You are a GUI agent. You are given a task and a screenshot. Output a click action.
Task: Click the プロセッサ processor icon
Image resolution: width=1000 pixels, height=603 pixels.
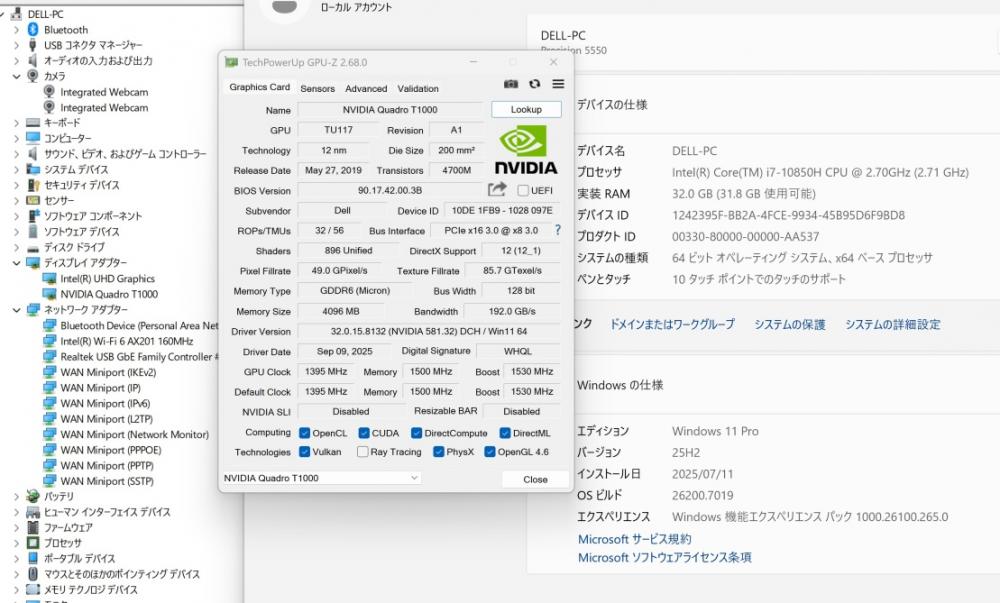33,542
